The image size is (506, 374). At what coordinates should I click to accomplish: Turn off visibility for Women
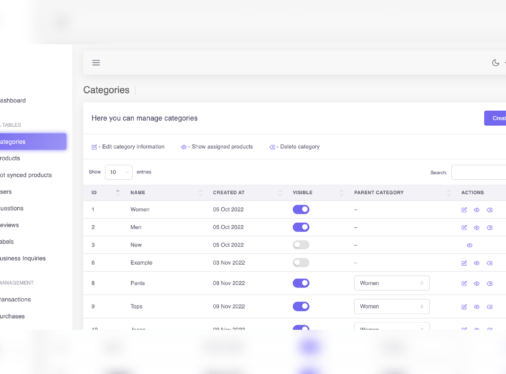coord(301,209)
